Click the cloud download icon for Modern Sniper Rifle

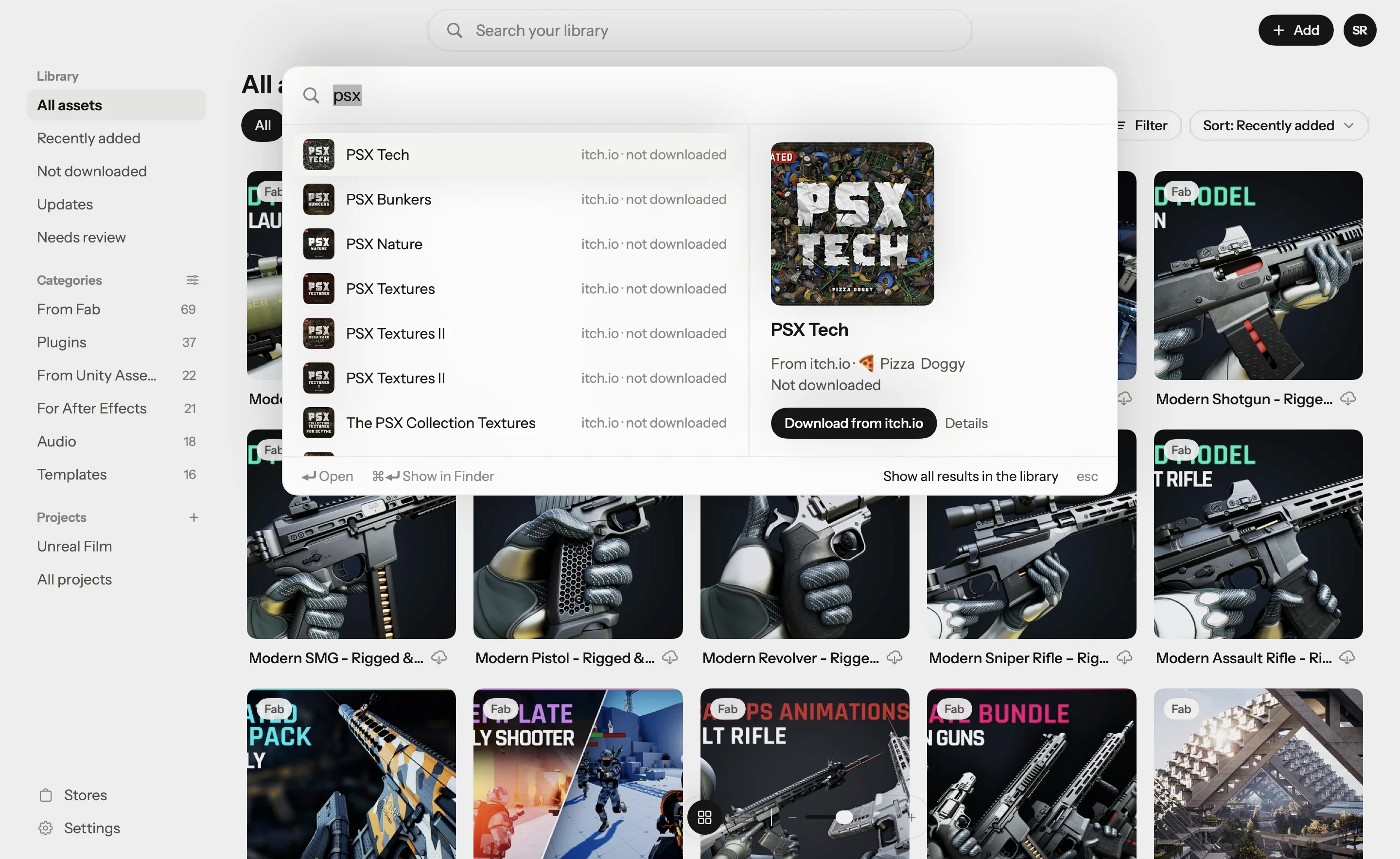[1124, 657]
